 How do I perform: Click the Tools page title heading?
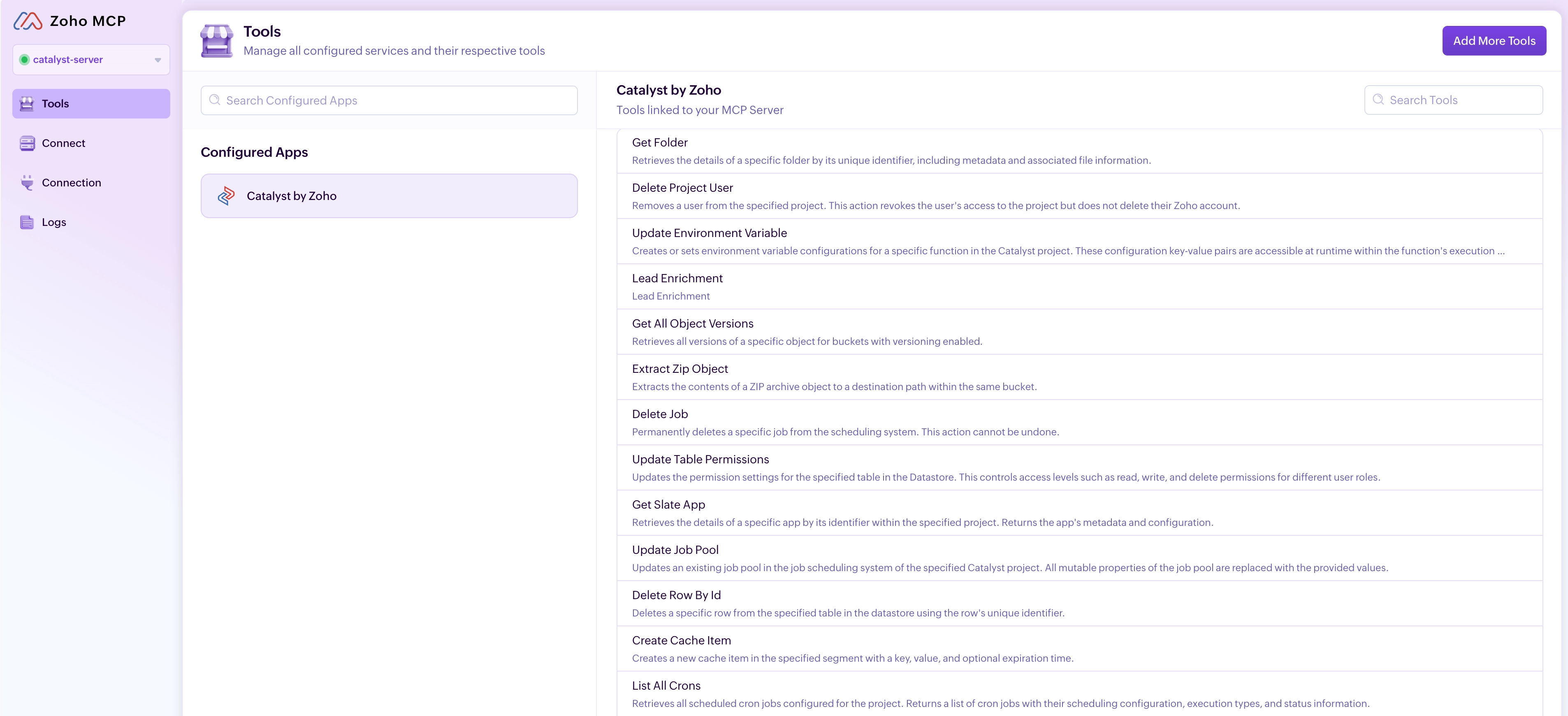(x=262, y=32)
